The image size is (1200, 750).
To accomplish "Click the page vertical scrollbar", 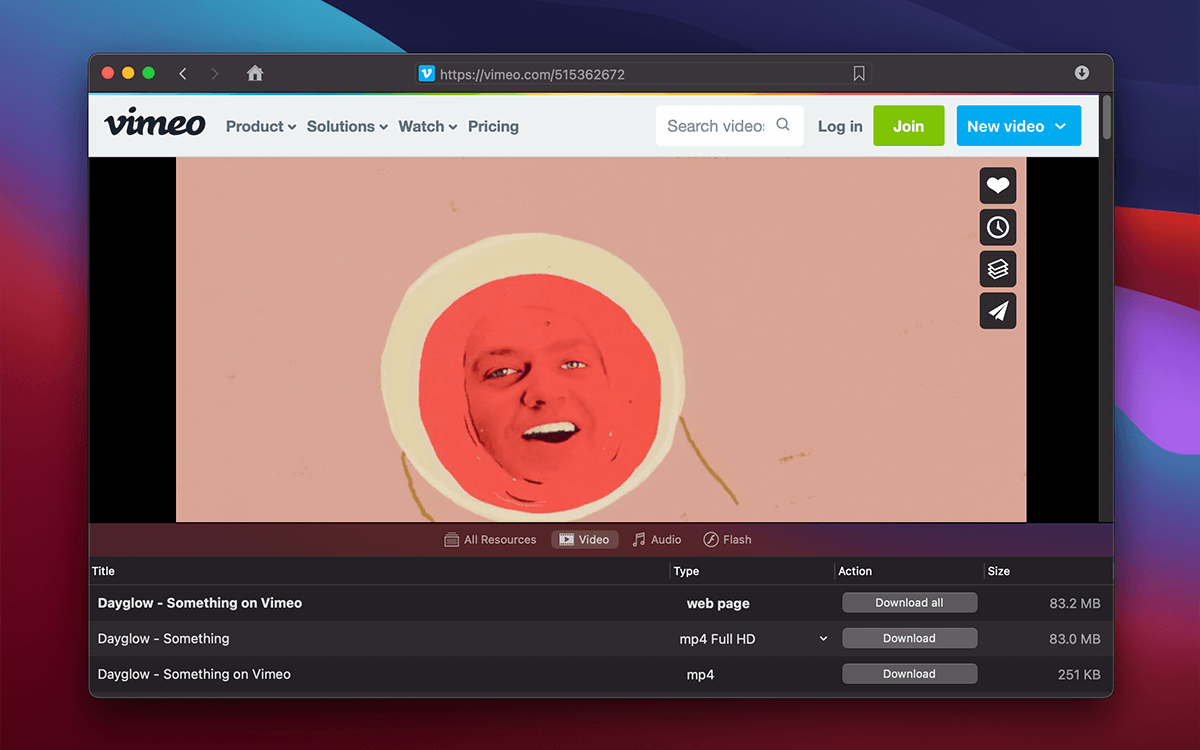I will [1106, 118].
